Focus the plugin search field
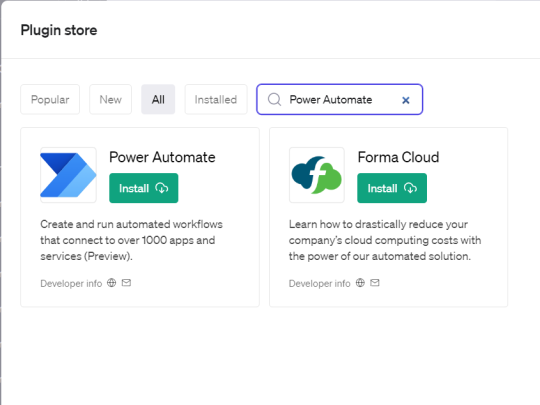Viewport: 540px width, 405px height. pos(340,100)
